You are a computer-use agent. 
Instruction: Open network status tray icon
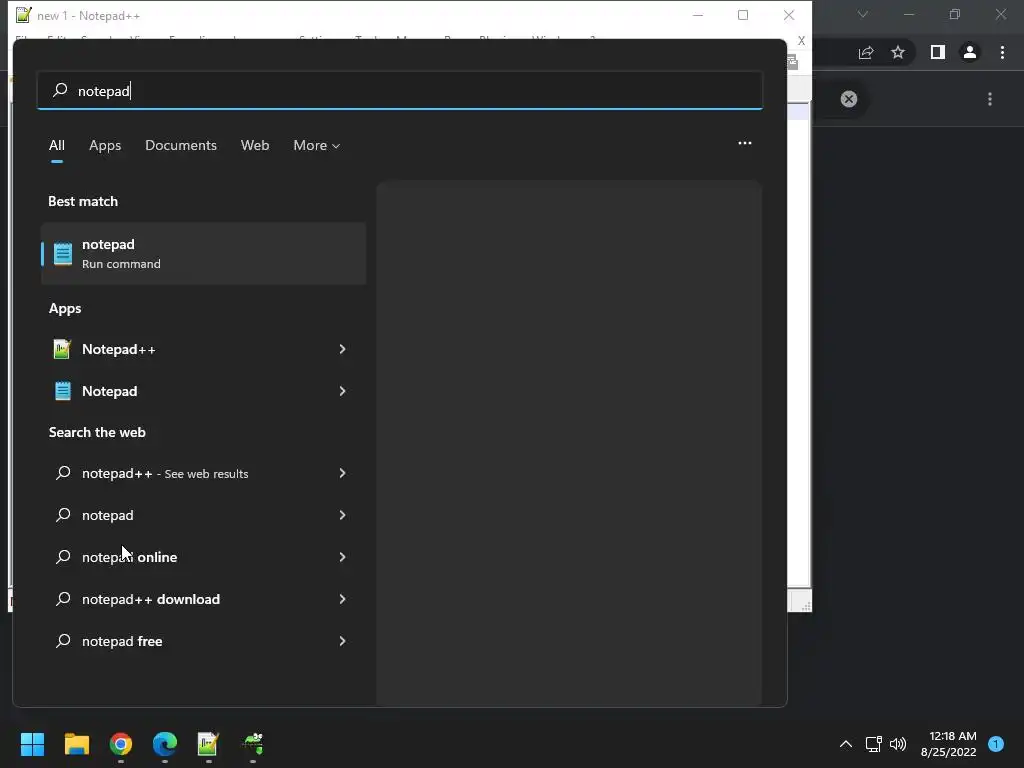(873, 744)
